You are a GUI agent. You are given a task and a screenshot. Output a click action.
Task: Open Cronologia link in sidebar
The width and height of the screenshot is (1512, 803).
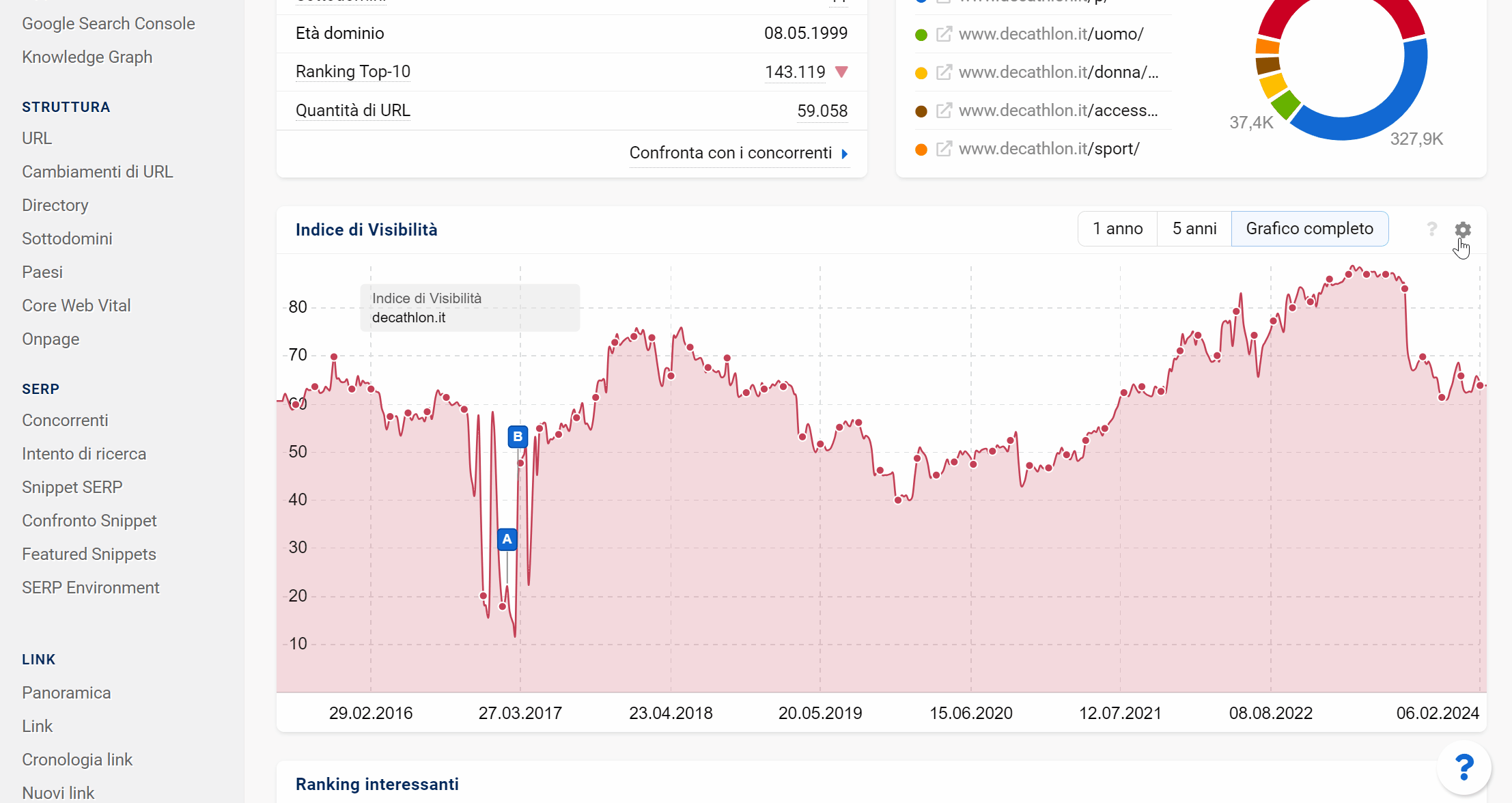(77, 760)
